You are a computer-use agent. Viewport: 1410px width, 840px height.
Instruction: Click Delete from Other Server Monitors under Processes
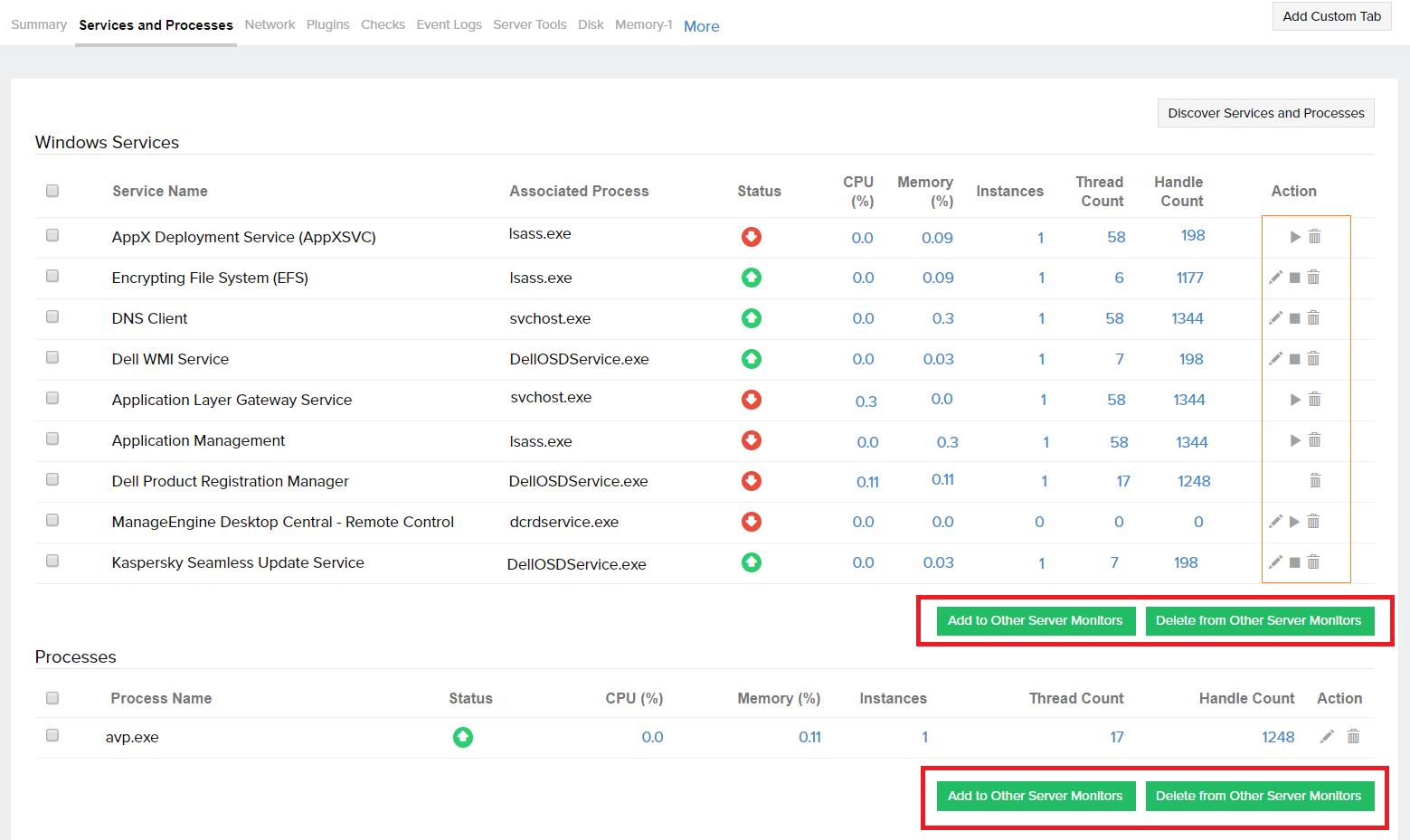1259,796
